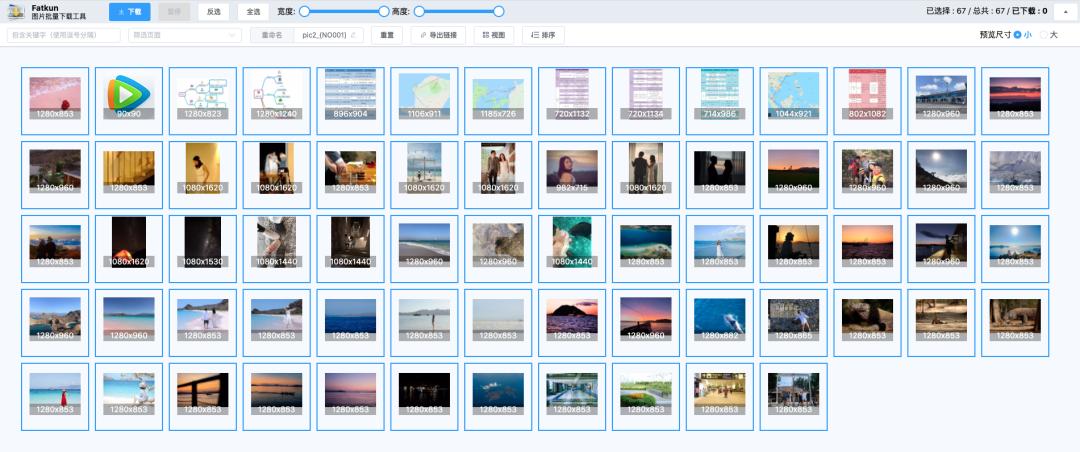The width and height of the screenshot is (1080, 452).
Task: Click the Fatkun logo icon
Action: point(16,12)
